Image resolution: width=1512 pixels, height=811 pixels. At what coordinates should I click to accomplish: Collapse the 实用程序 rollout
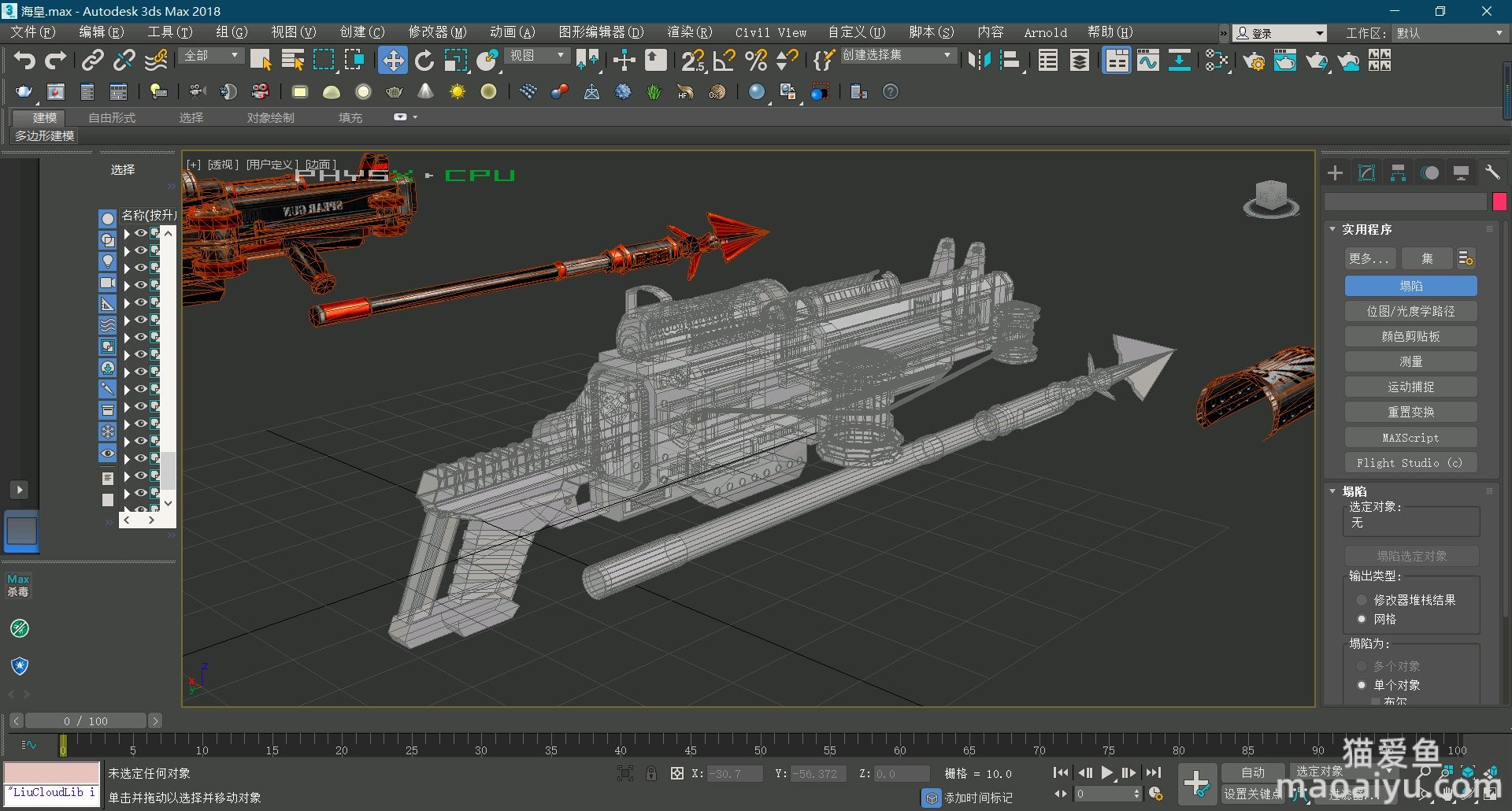[x=1332, y=229]
